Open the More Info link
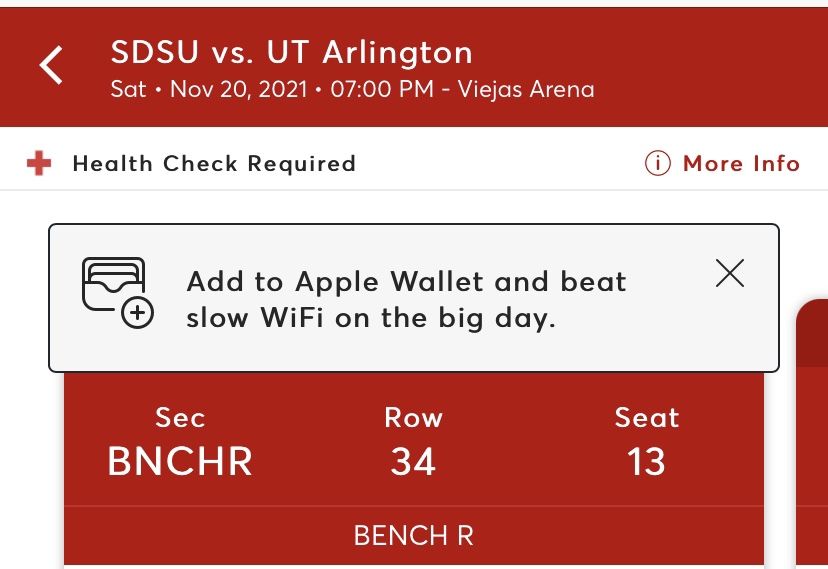 741,164
